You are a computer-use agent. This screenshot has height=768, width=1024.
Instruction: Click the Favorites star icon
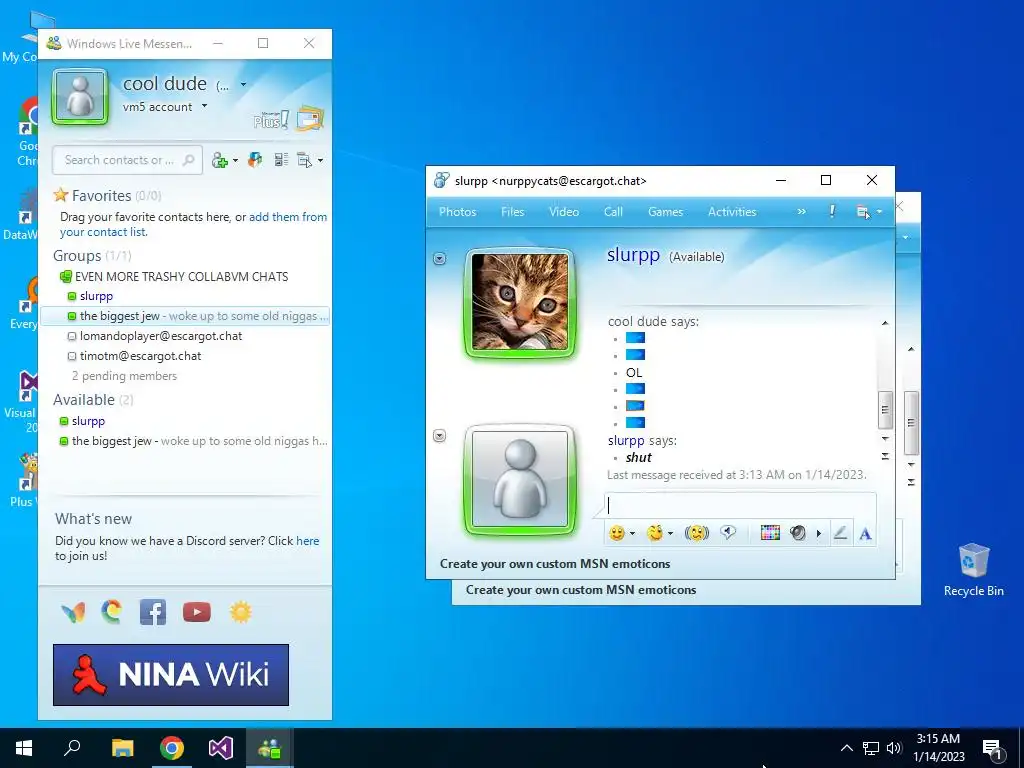[61, 195]
